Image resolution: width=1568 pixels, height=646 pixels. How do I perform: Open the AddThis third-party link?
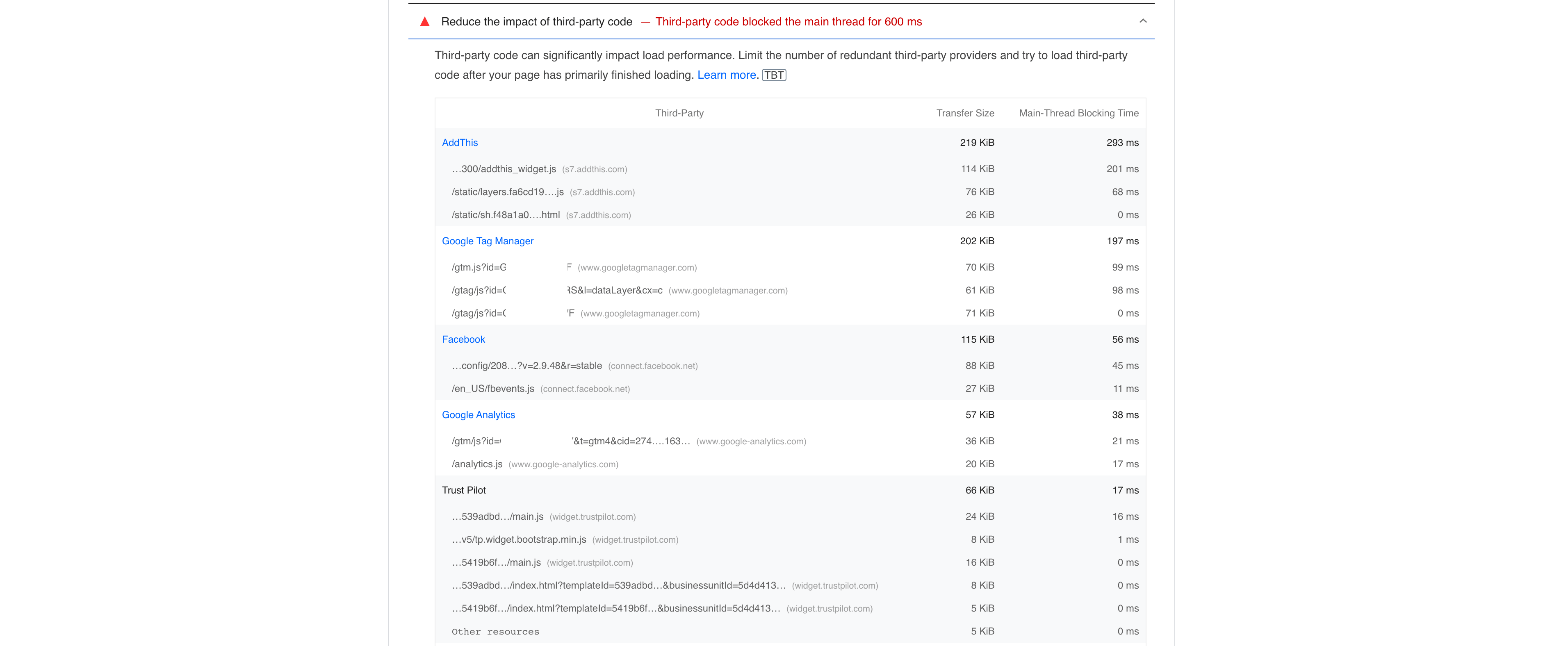[x=460, y=142]
